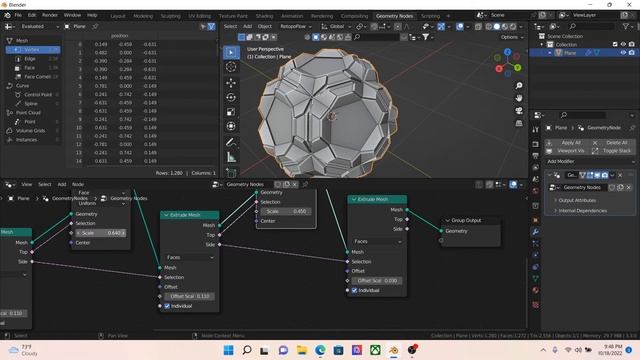Screen dimensions: 640x360
Task: Remove the Geometry Nodes modifier with X
Action: (x=620, y=175)
